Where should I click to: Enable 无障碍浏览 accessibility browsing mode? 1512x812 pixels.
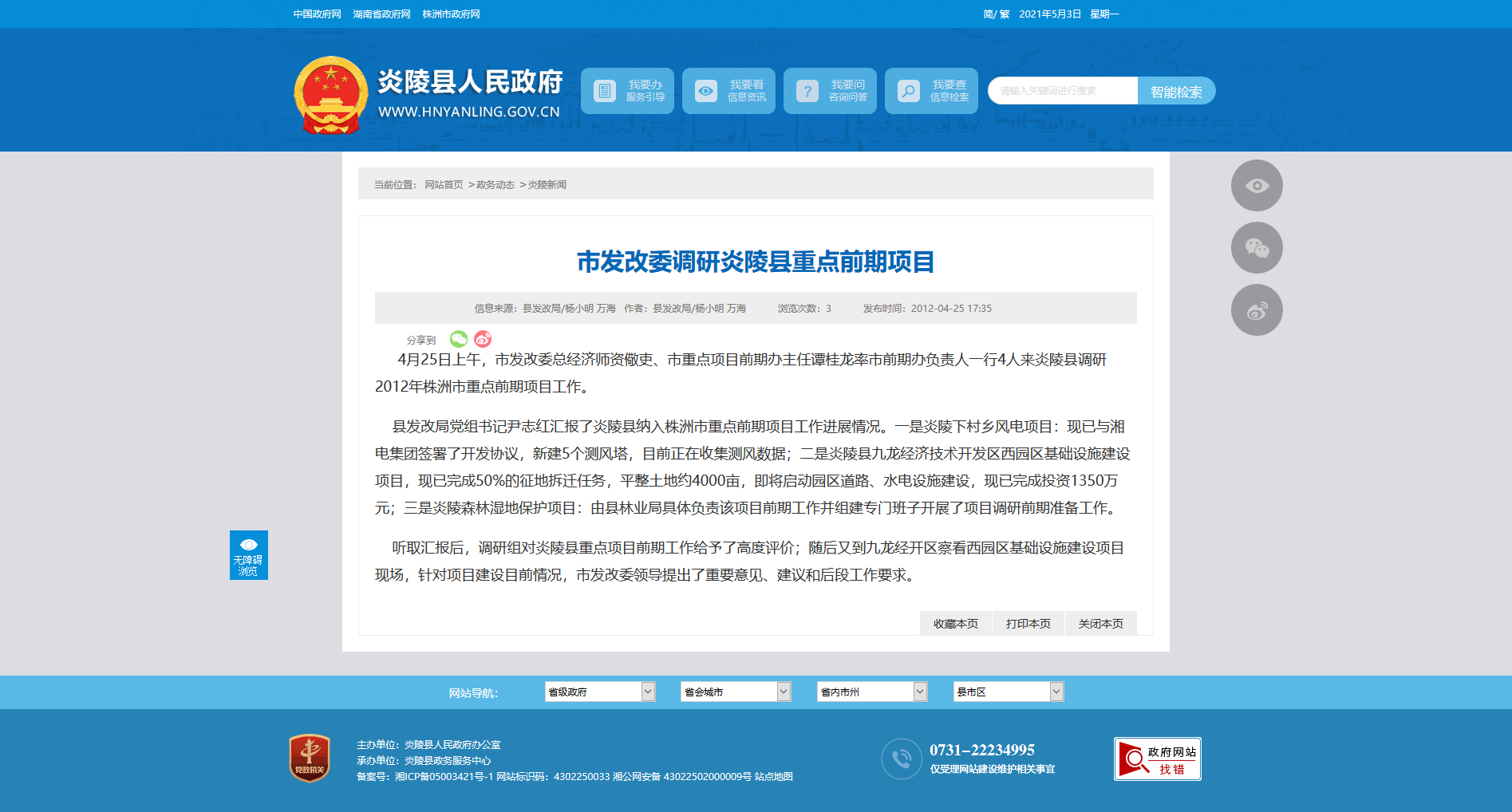click(x=248, y=555)
